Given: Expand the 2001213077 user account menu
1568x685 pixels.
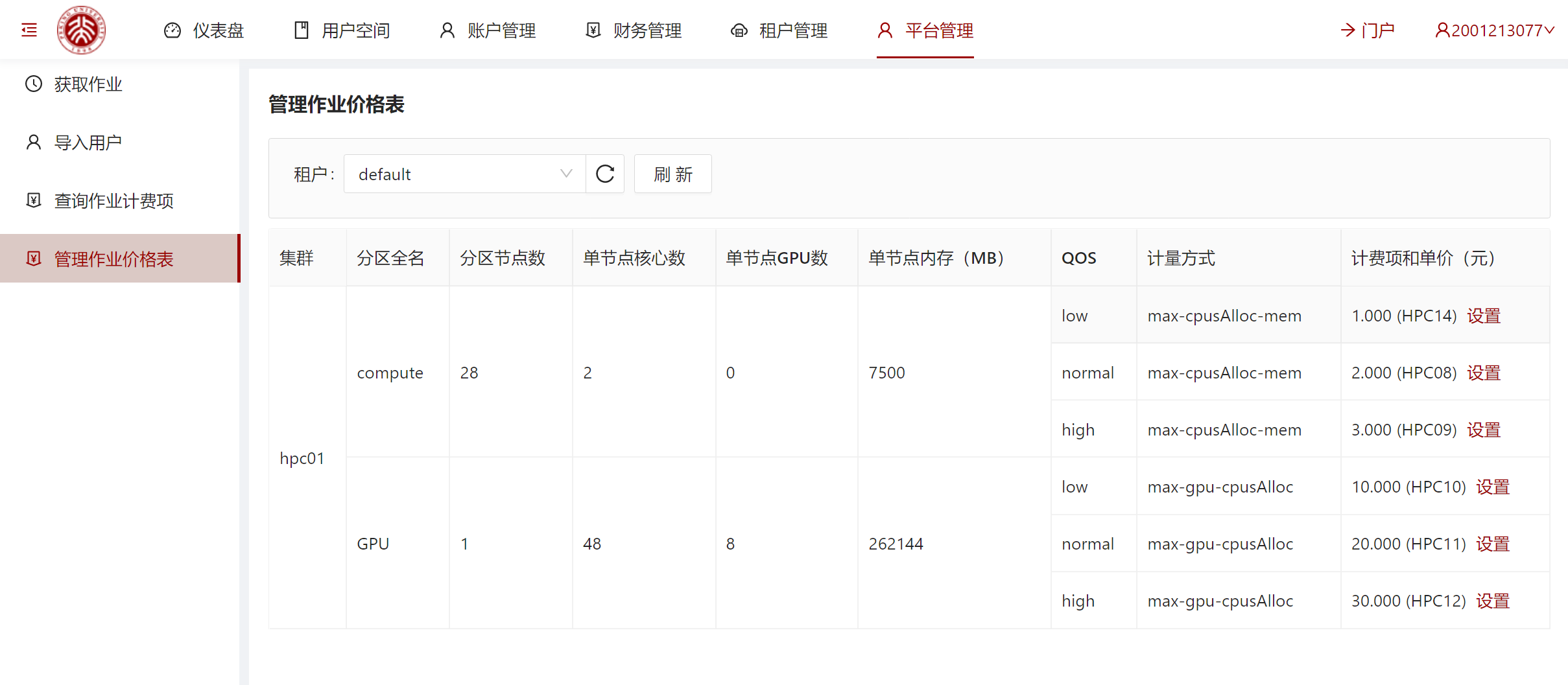Looking at the screenshot, I should (x=1493, y=30).
